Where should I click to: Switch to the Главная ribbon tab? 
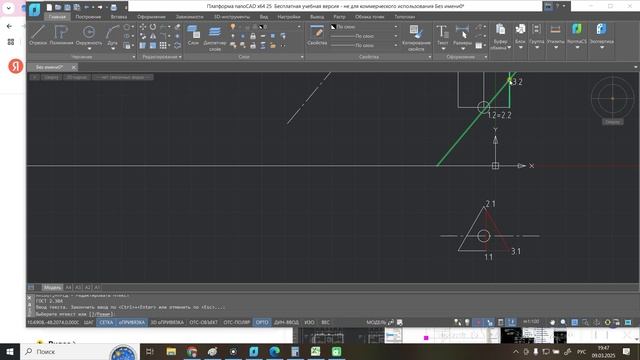point(57,17)
